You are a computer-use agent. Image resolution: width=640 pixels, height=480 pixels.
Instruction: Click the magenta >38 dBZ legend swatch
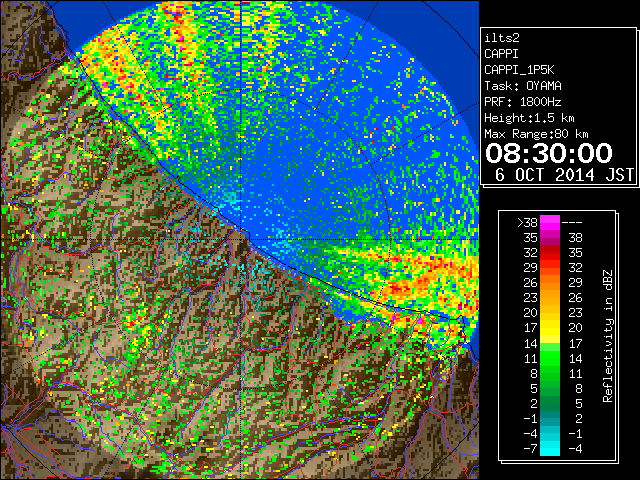click(x=550, y=222)
